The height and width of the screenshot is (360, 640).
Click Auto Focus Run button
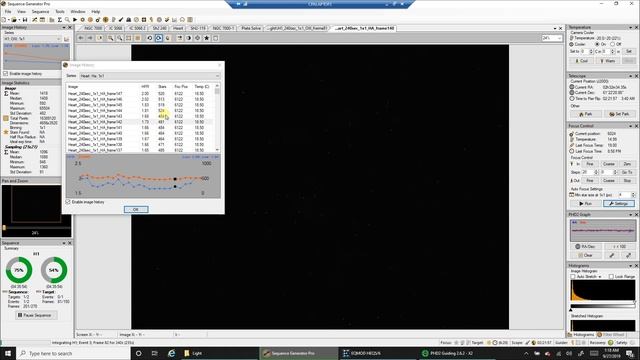point(585,203)
